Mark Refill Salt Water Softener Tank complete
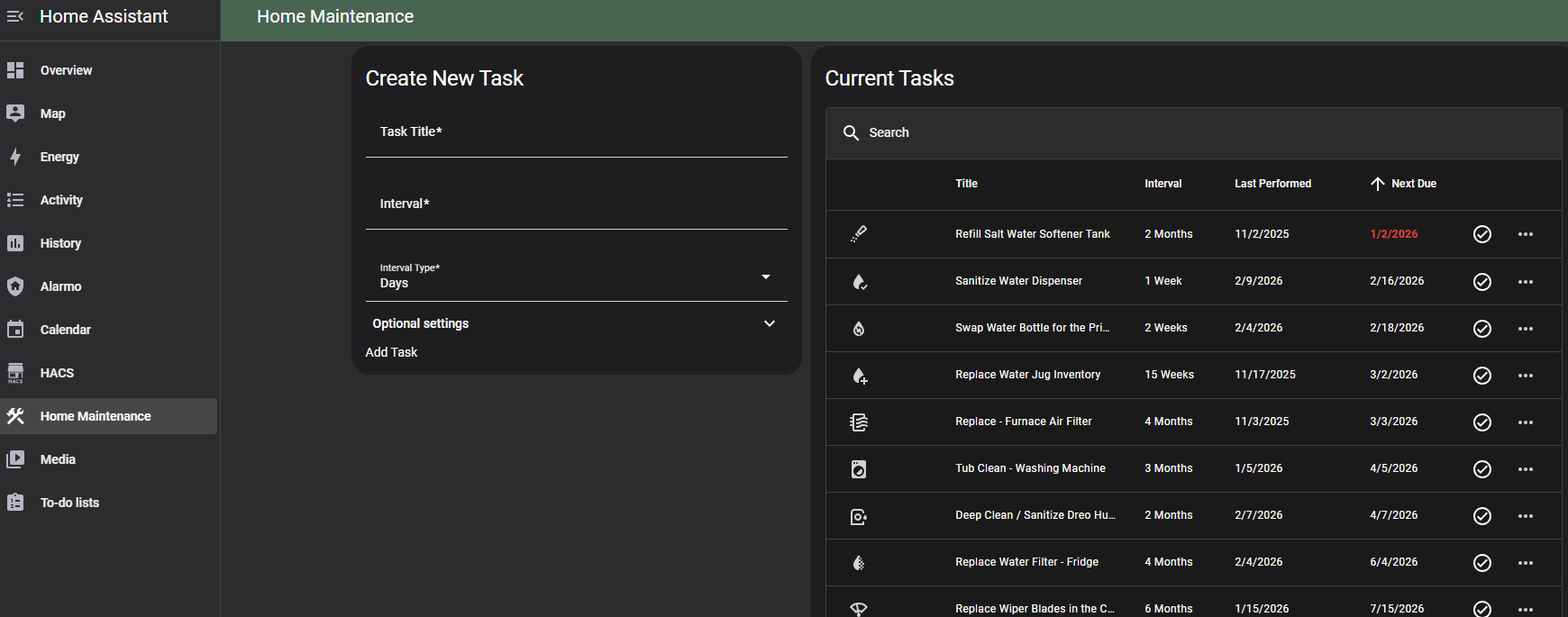Screen dimensions: 1568x617 (x=1481, y=234)
